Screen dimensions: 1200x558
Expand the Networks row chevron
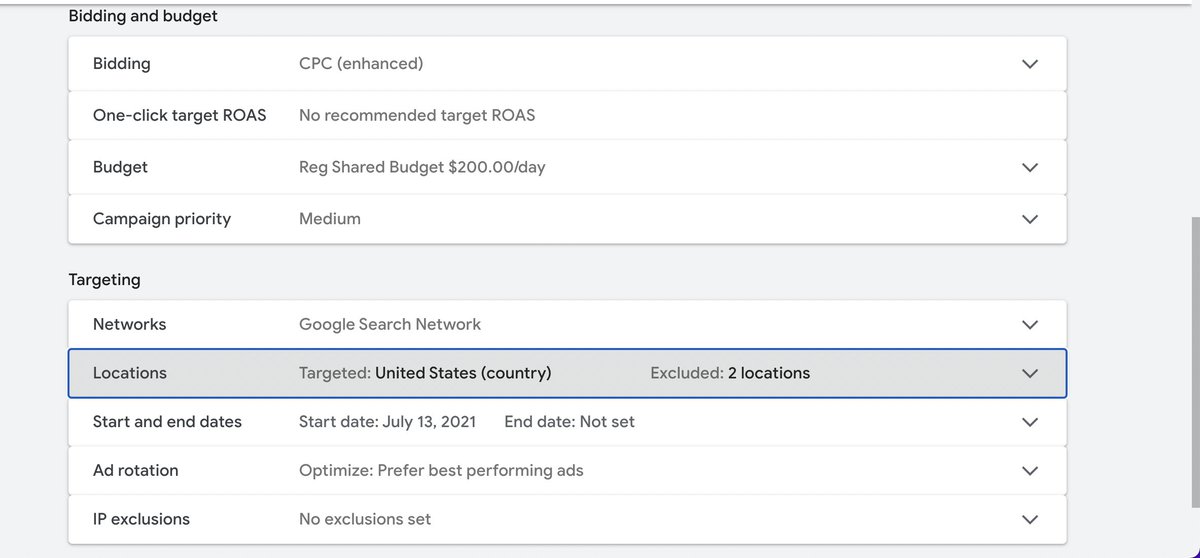1030,325
